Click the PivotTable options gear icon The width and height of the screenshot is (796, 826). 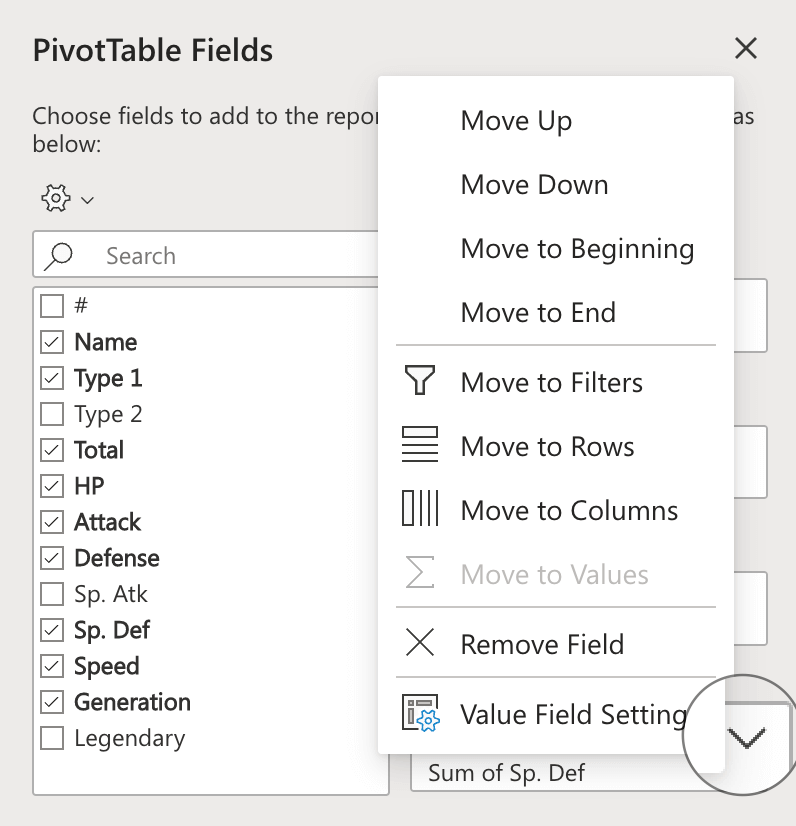tap(55, 198)
